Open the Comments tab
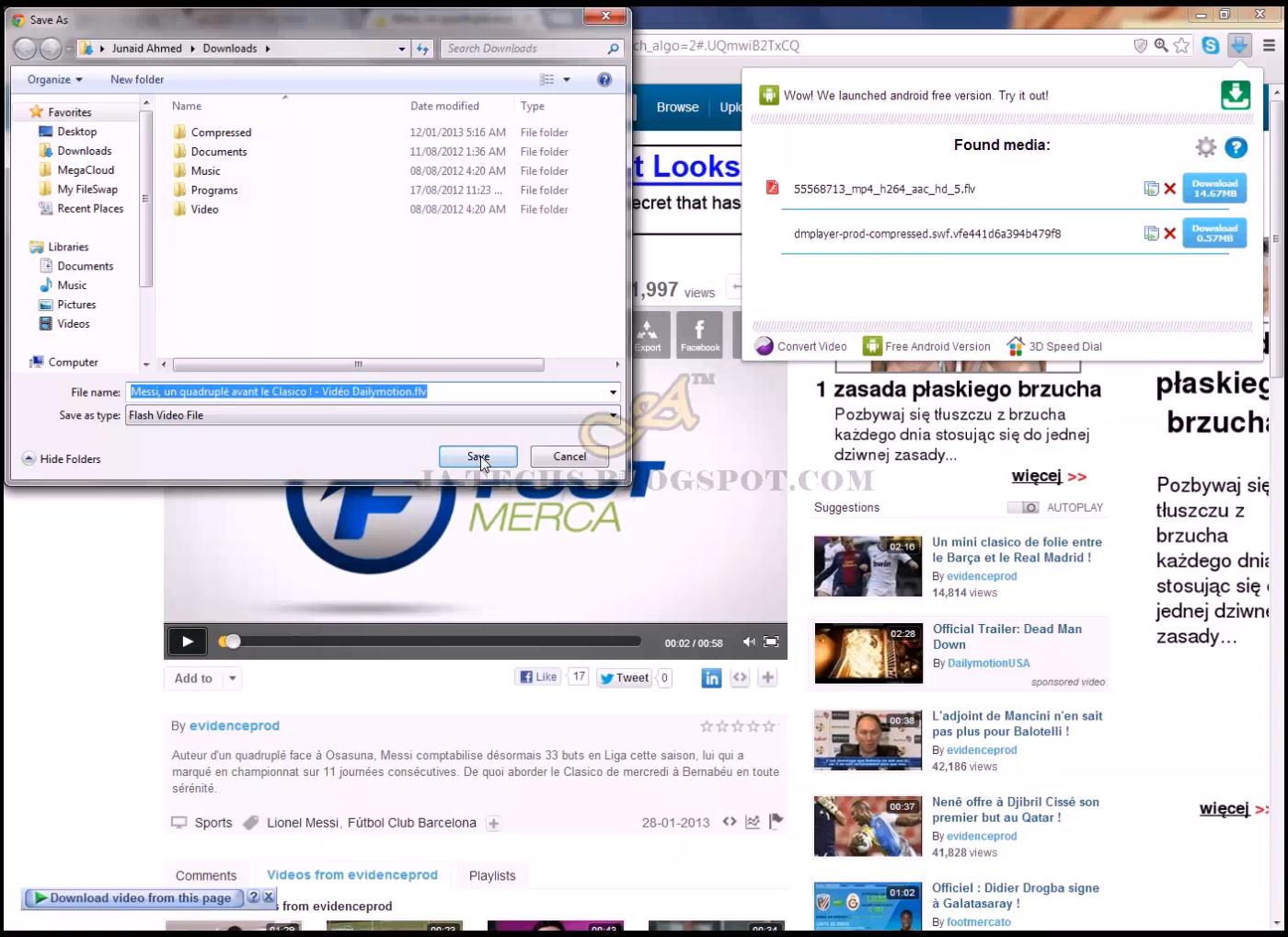Image resolution: width=1288 pixels, height=937 pixels. point(205,875)
